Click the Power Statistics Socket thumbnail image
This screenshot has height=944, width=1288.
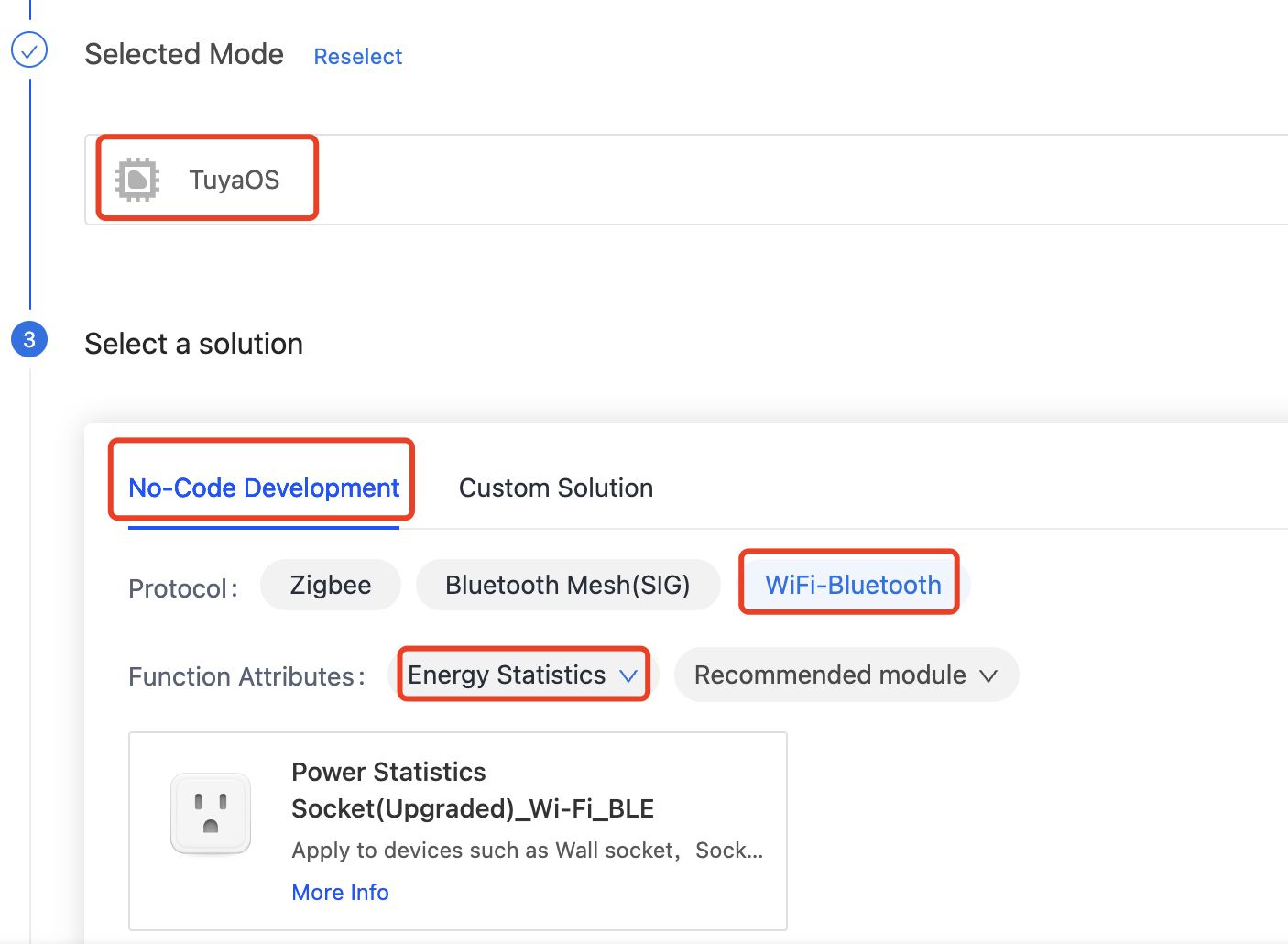(211, 814)
